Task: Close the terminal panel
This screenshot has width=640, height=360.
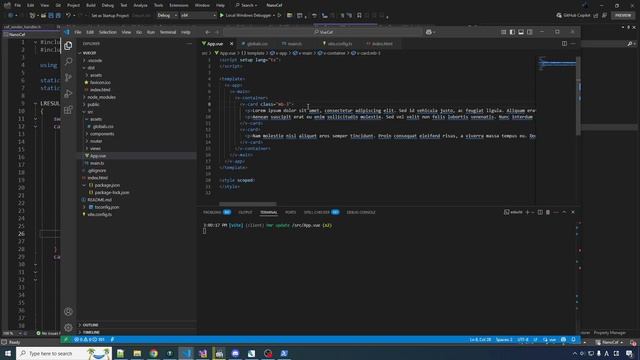Action: point(573,212)
